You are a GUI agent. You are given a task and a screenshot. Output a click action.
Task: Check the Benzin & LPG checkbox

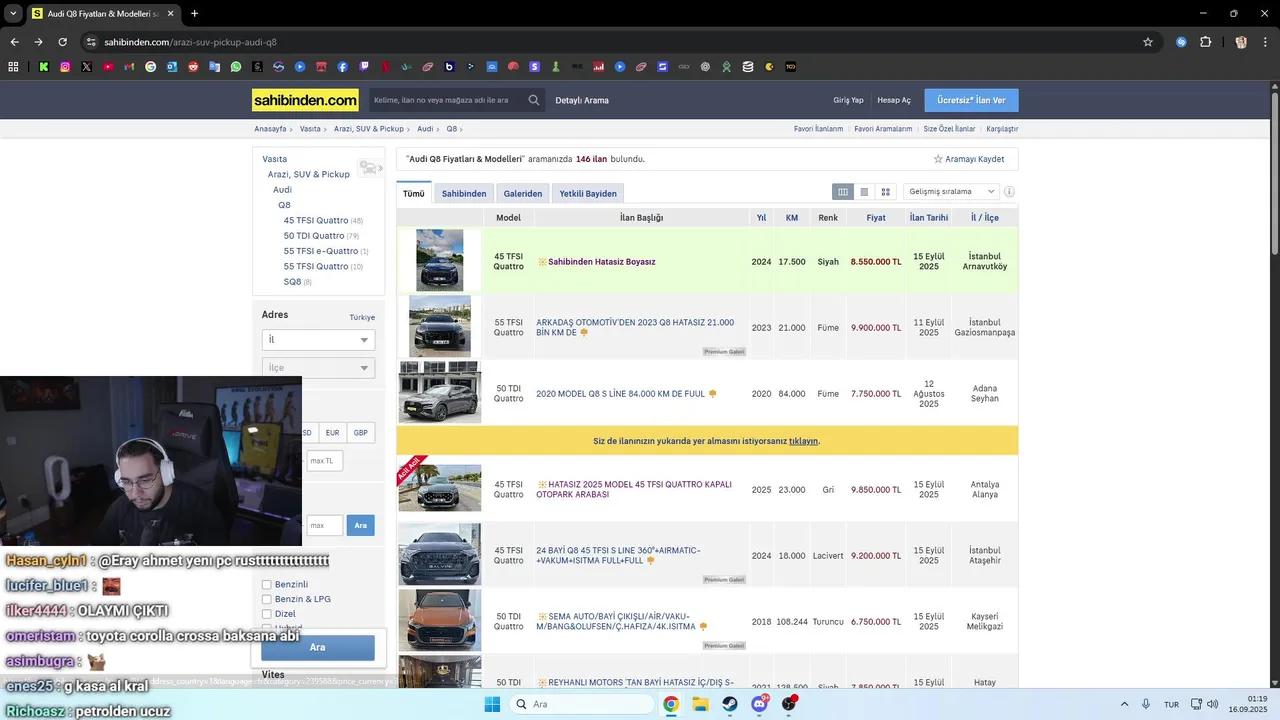267,599
